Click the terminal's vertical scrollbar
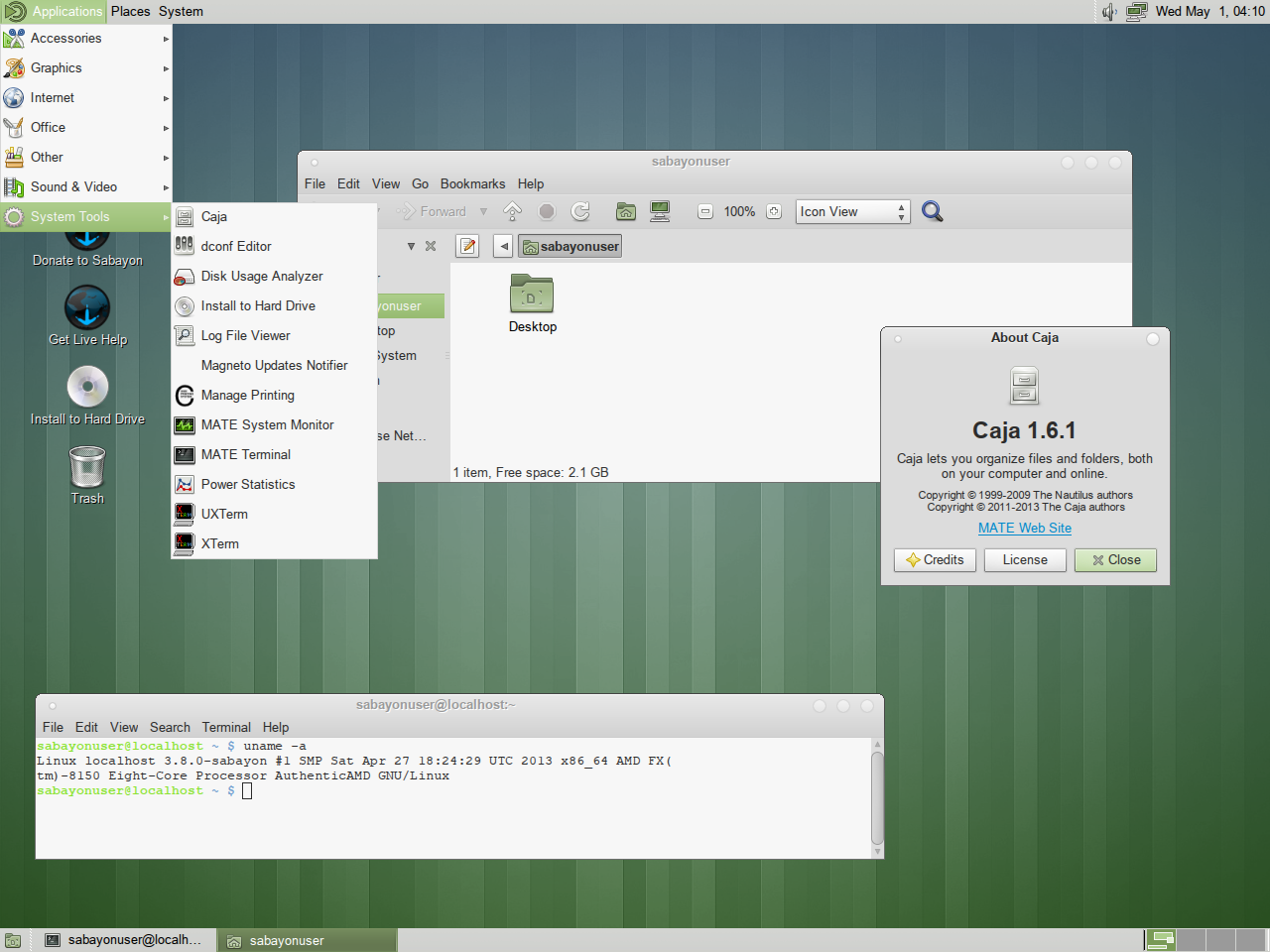Screen dimensions: 1270x952 point(877,797)
